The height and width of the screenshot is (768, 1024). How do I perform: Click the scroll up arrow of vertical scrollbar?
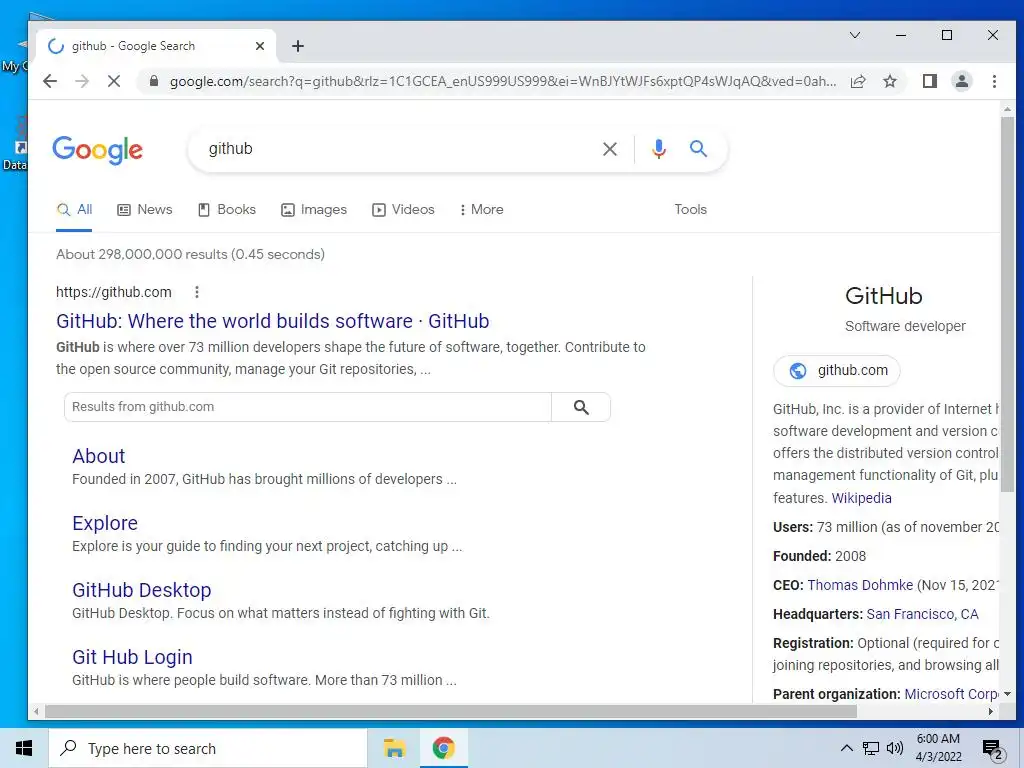[1007, 109]
